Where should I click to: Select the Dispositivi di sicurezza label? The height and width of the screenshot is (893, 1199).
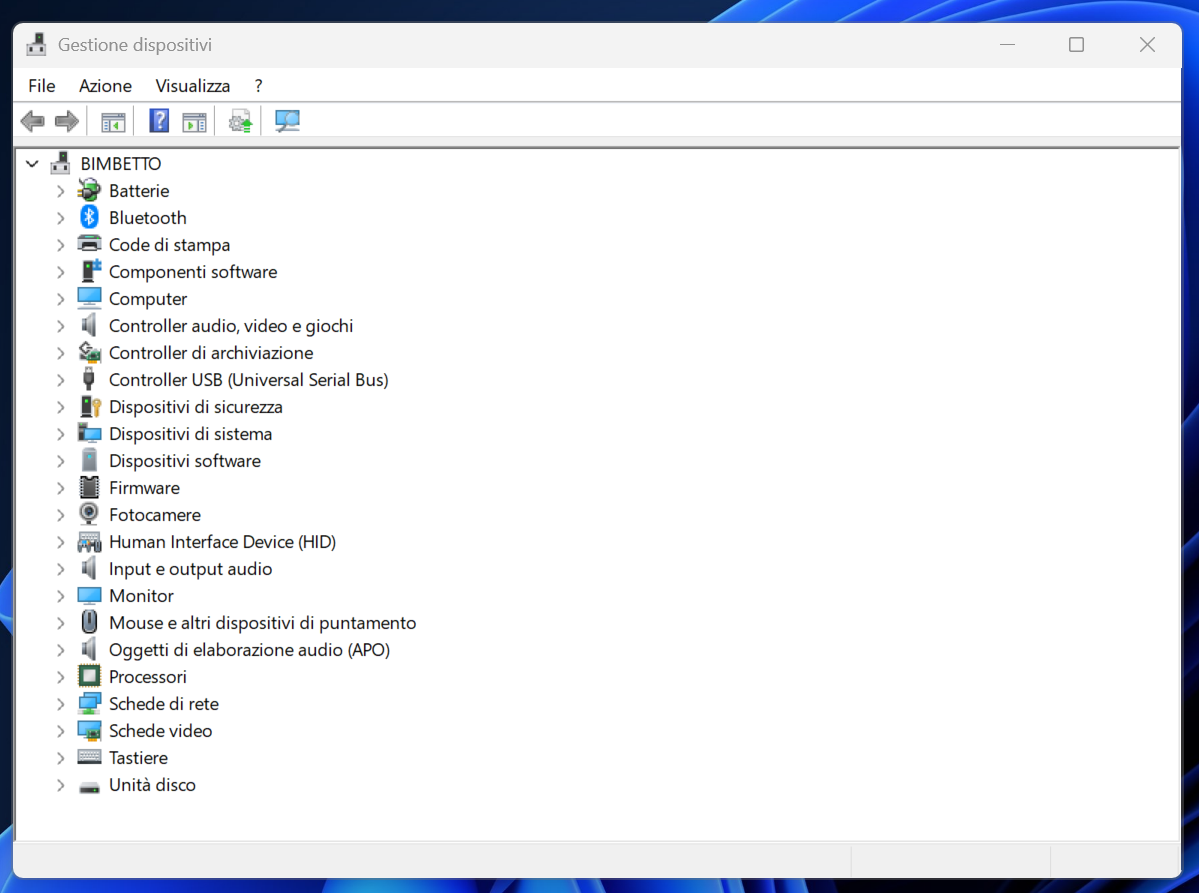tap(196, 407)
